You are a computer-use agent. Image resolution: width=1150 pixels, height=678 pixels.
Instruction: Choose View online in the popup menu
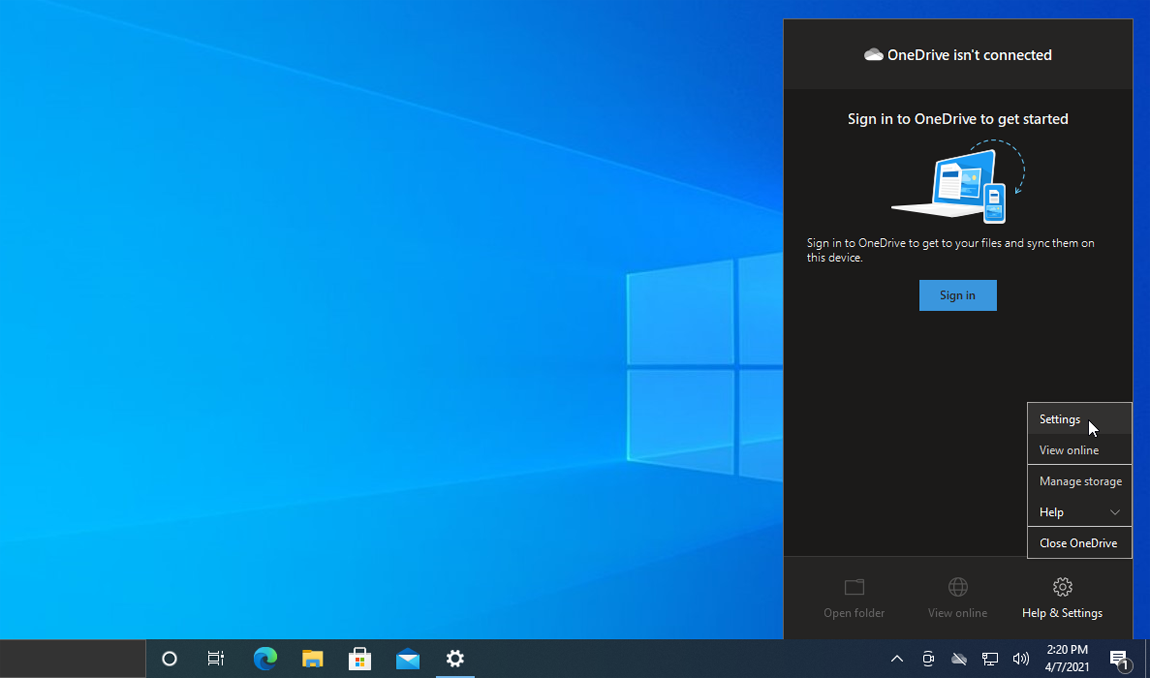tap(1079, 450)
